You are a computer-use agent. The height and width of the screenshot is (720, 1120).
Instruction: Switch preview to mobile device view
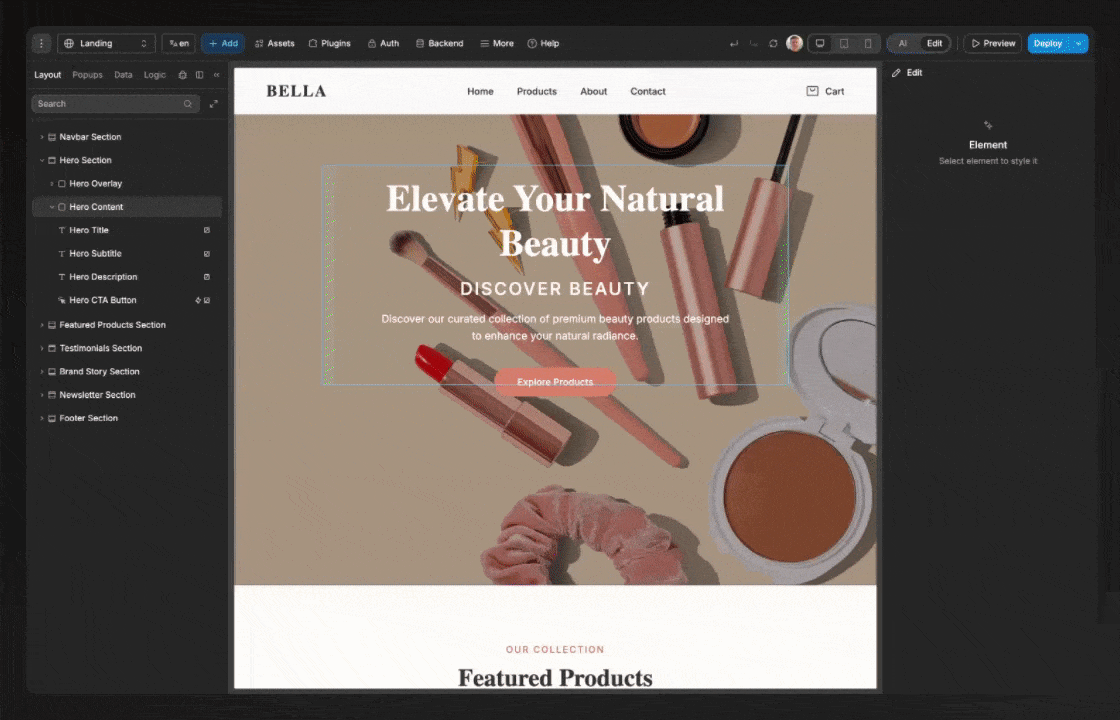[868, 43]
